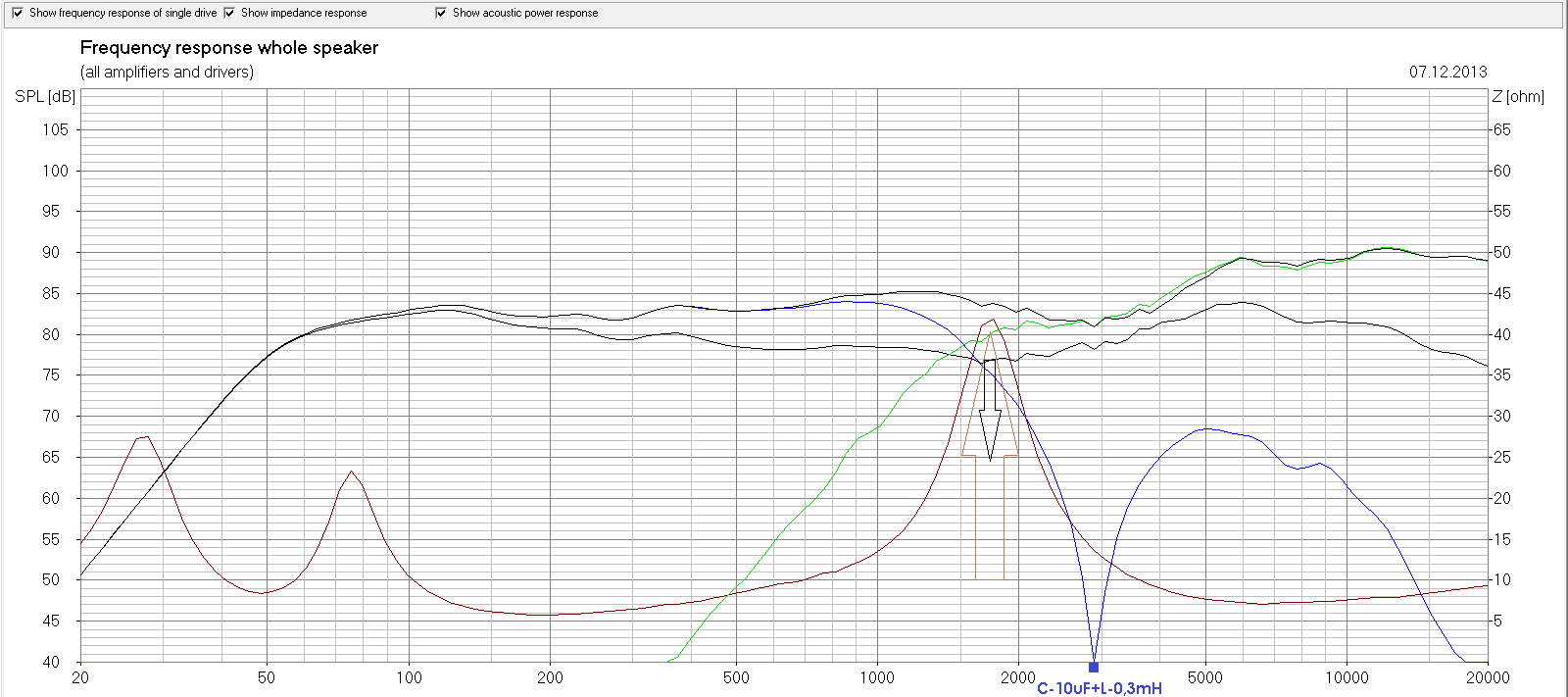1568x697 pixels.
Task: Click the all amplifiers and drivers subtitle
Action: tap(167, 72)
